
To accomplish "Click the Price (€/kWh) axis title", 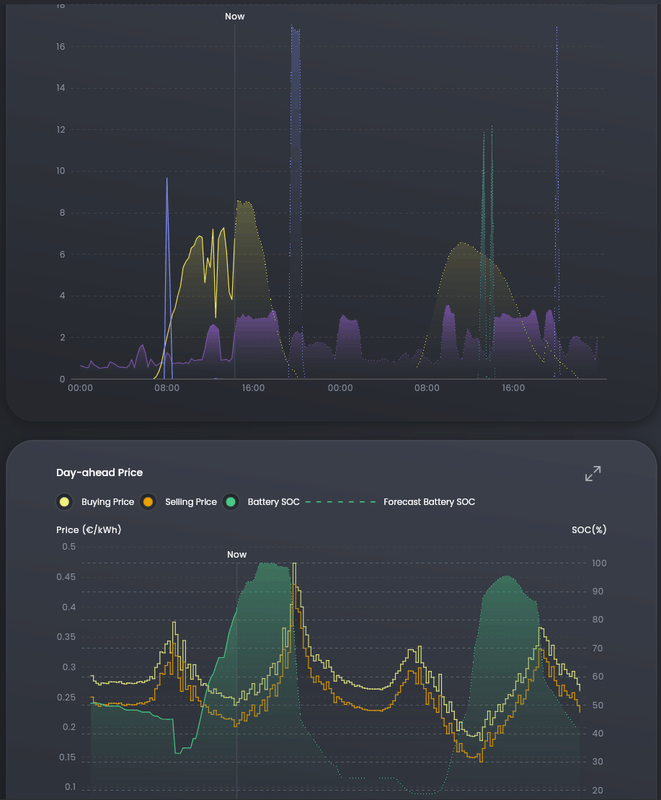I will 89,530.
